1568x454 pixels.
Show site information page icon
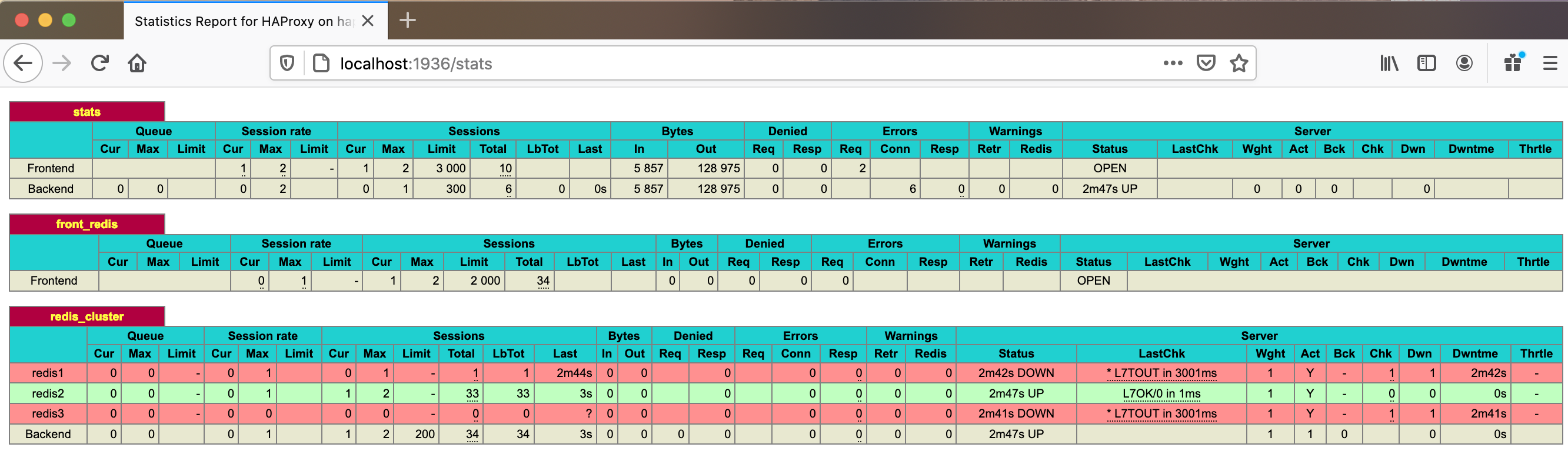coord(321,63)
